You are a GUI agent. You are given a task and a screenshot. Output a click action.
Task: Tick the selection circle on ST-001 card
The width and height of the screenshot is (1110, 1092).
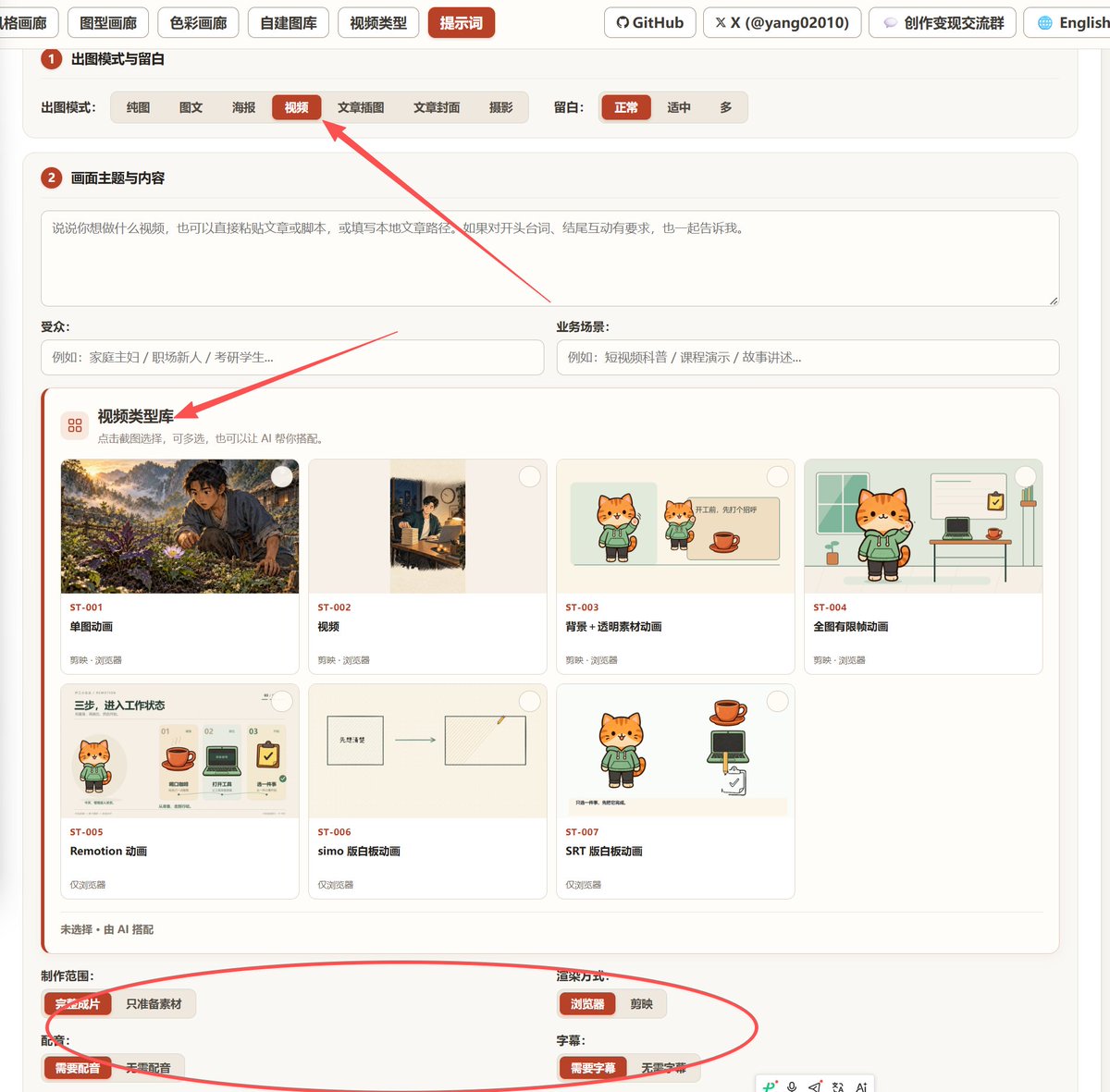[x=282, y=476]
